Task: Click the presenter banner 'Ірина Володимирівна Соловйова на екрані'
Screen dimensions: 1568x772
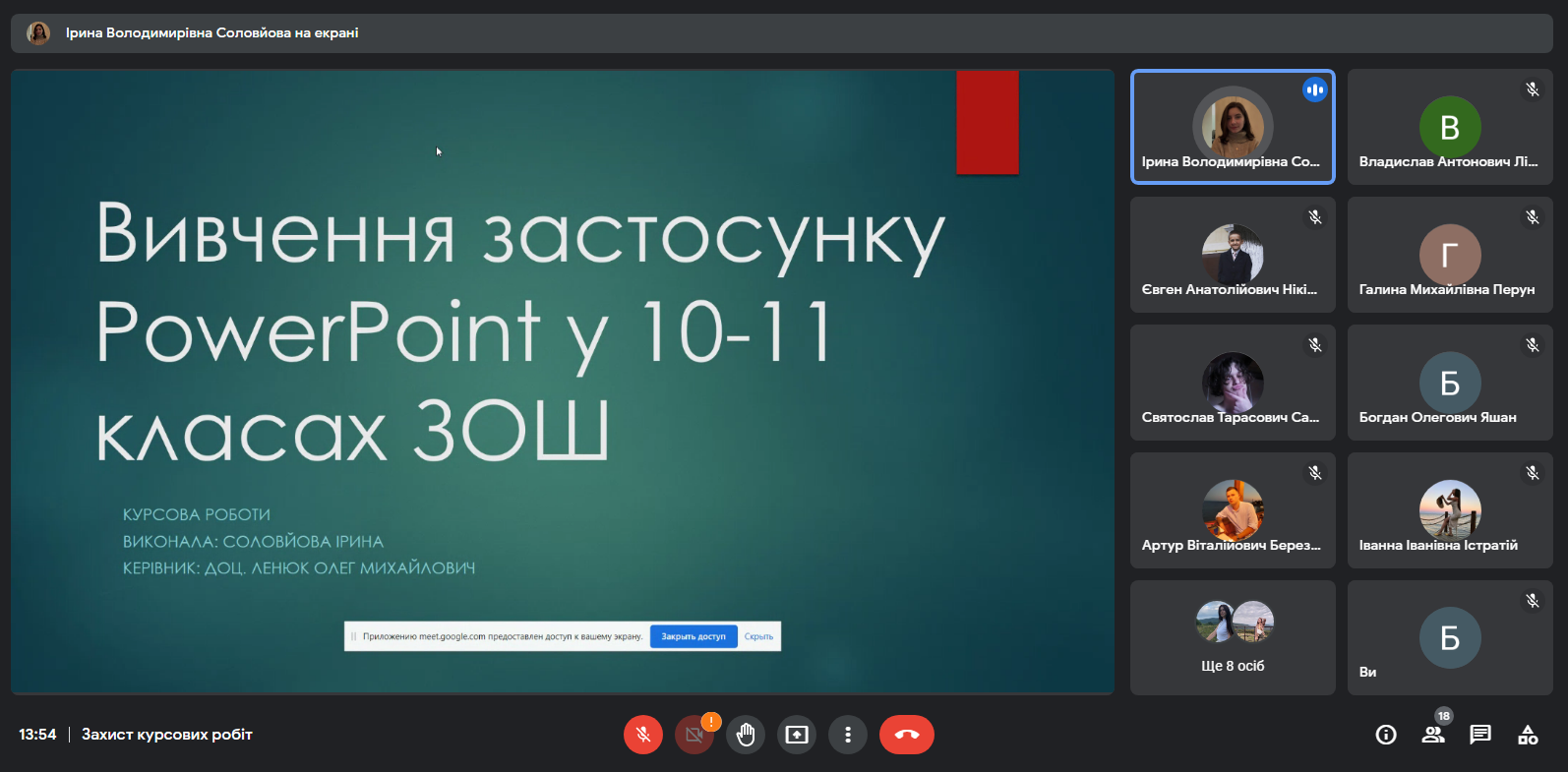Action: (x=782, y=33)
